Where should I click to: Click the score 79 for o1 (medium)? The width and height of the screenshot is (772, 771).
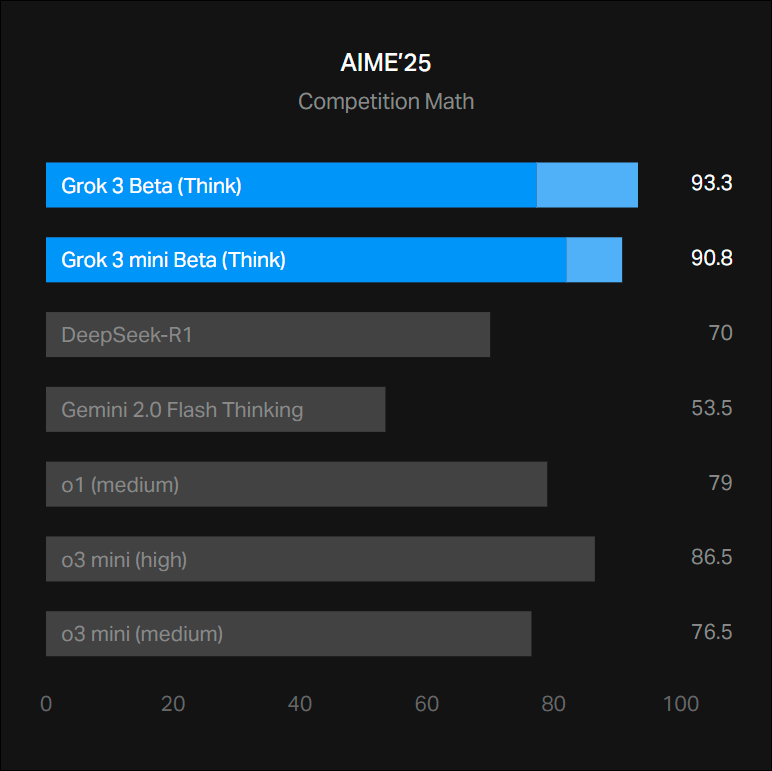click(x=720, y=483)
